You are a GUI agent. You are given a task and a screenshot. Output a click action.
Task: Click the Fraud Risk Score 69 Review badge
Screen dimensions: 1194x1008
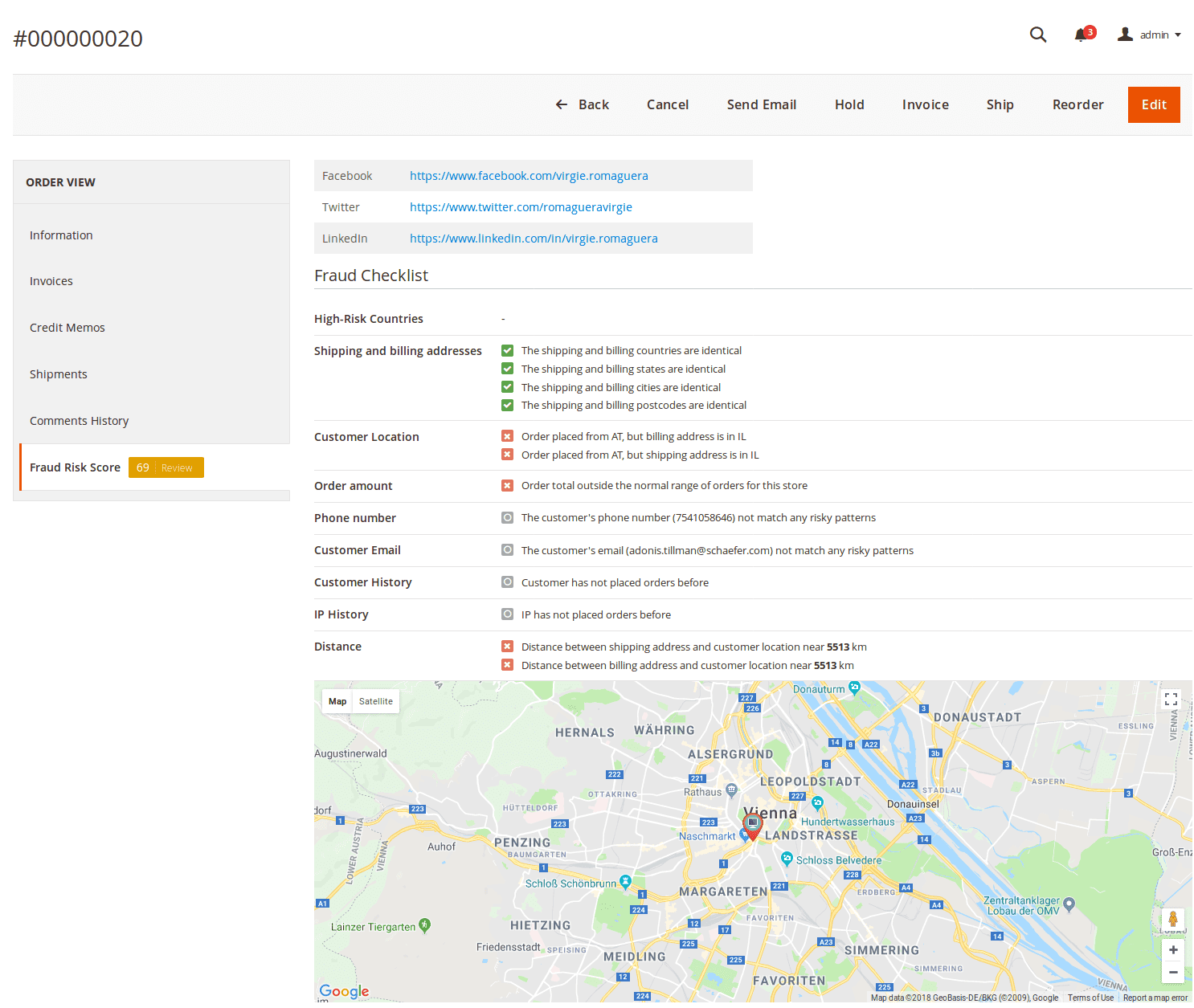(x=166, y=467)
